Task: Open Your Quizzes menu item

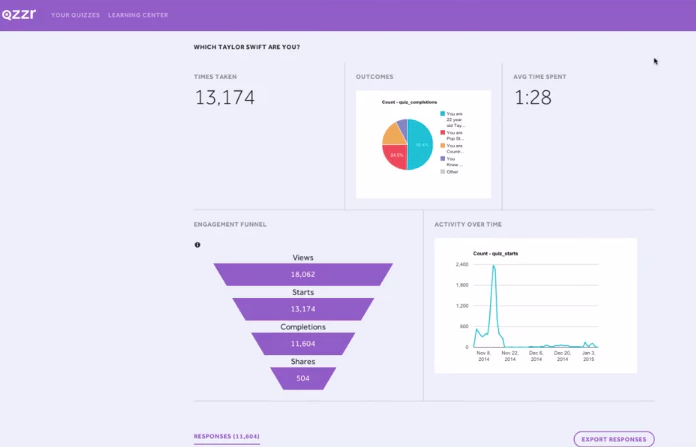Action: (75, 15)
